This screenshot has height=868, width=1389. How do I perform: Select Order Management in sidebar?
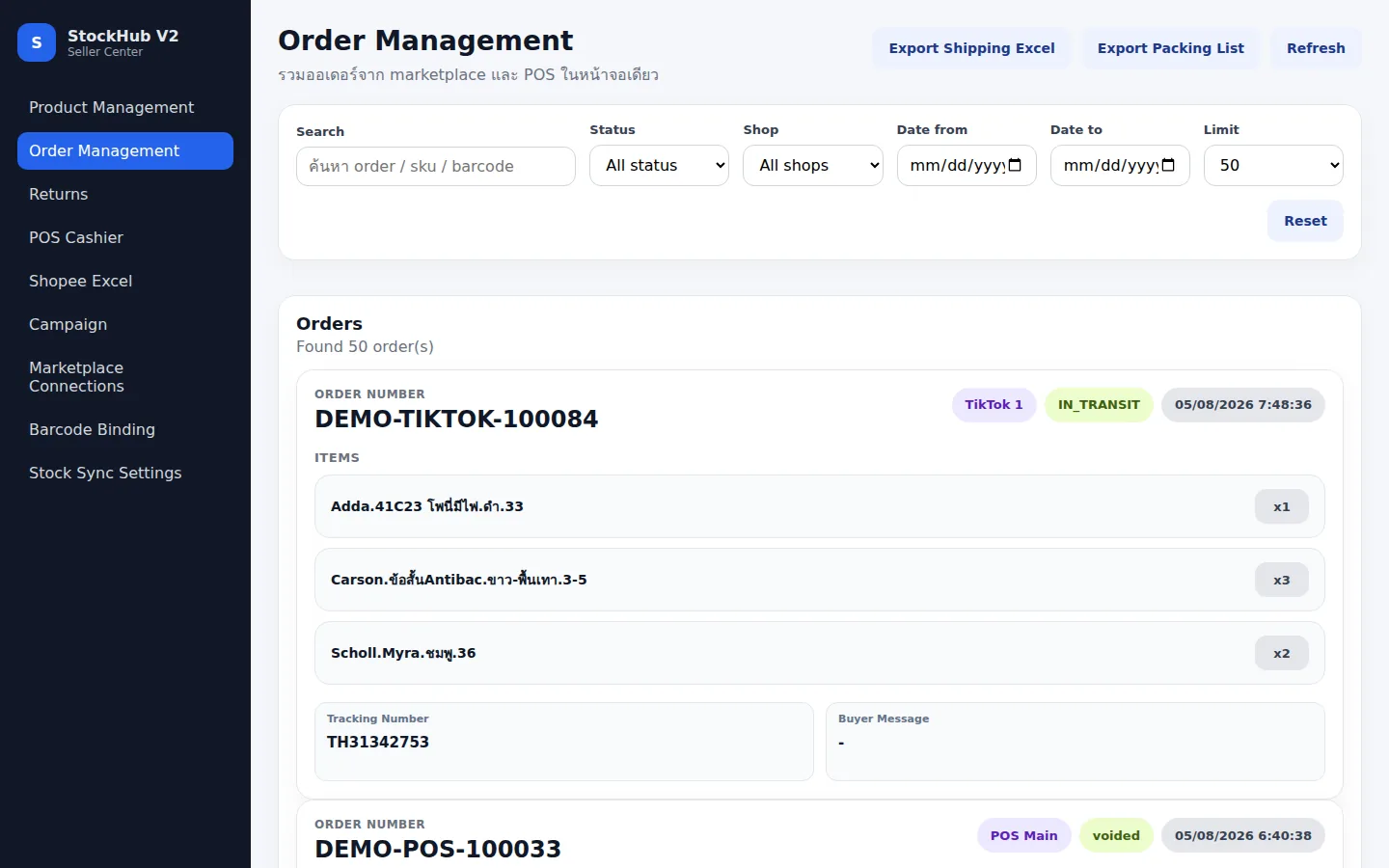click(125, 150)
